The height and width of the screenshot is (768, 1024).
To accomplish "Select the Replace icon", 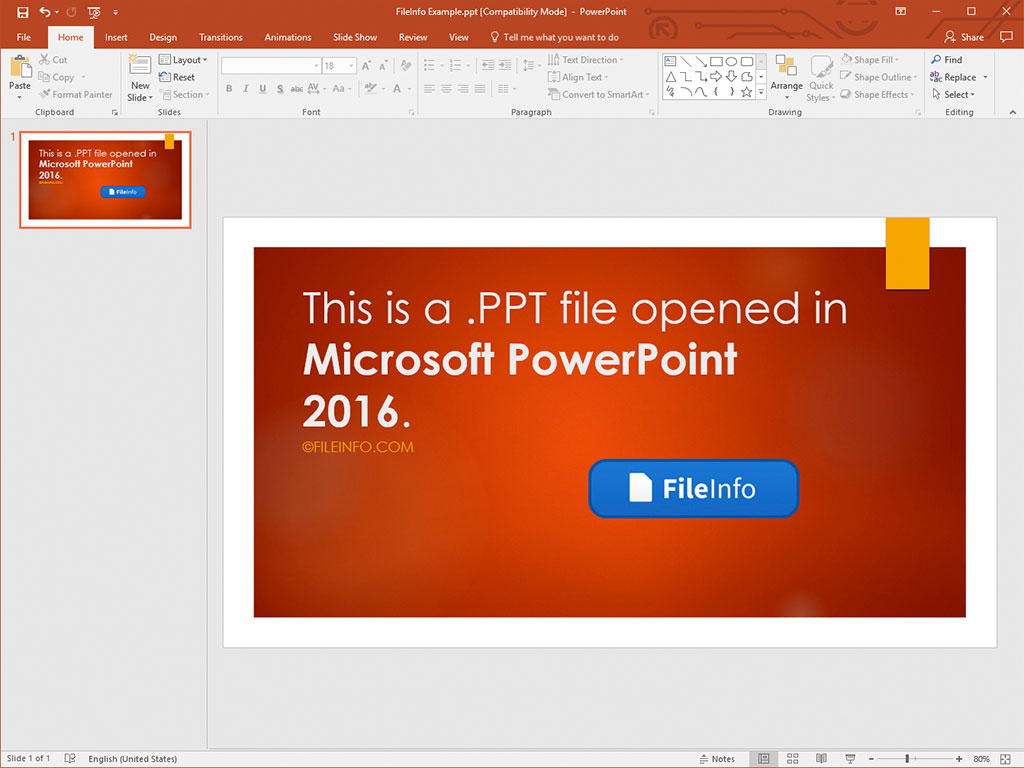I will point(954,77).
